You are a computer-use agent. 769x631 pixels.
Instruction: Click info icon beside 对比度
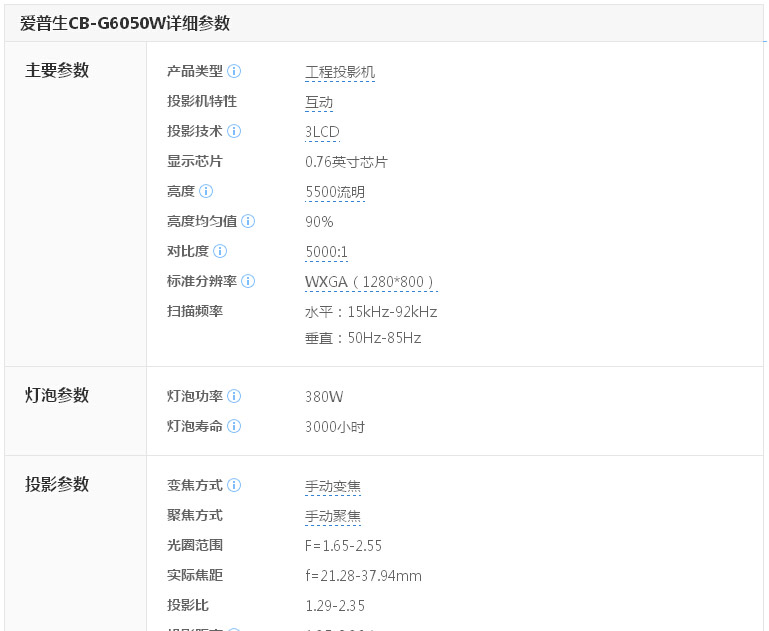pos(220,251)
